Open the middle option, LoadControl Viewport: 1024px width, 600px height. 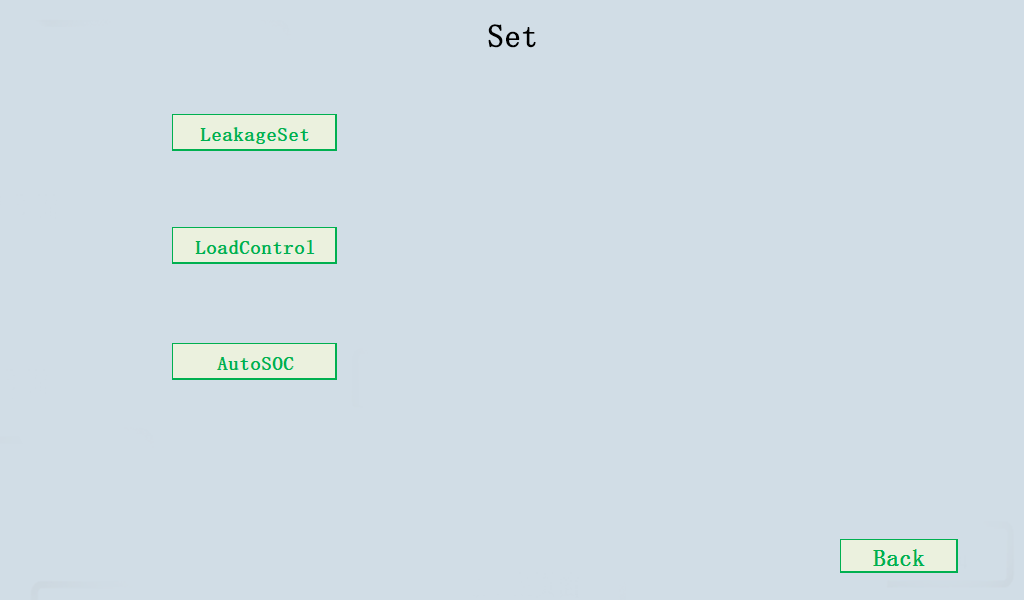(x=254, y=246)
